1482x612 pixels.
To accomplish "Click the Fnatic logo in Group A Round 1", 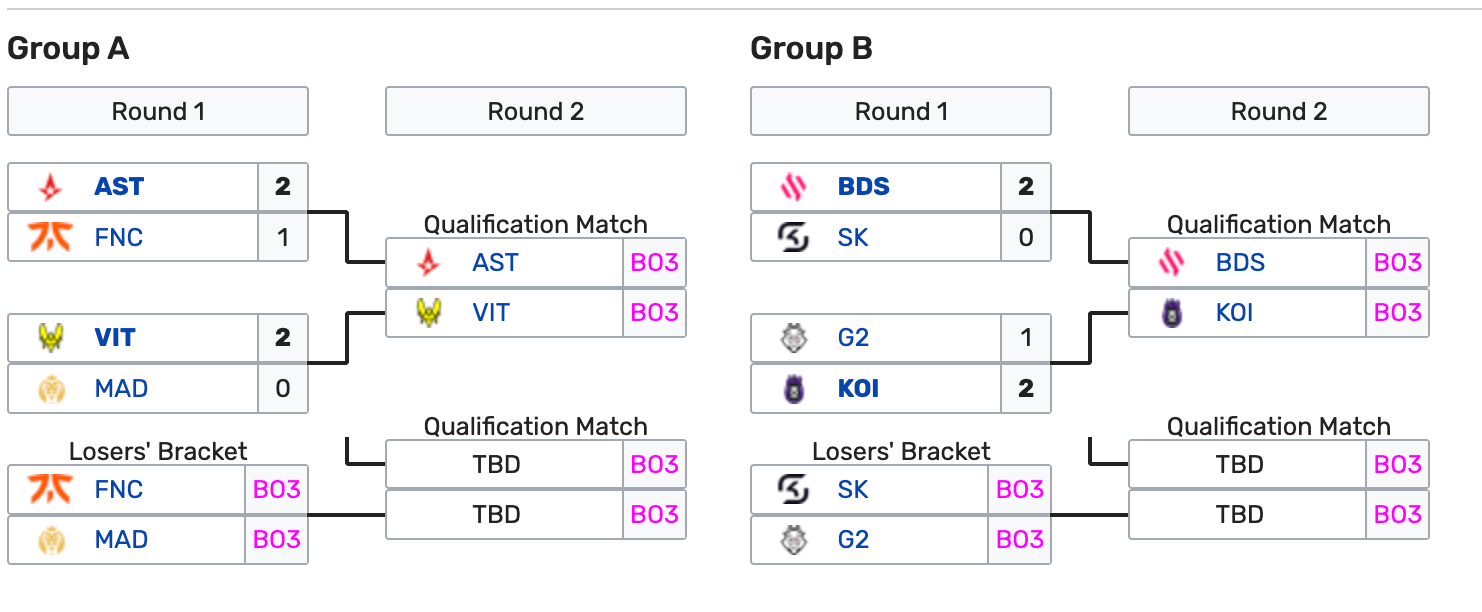I will click(50, 237).
